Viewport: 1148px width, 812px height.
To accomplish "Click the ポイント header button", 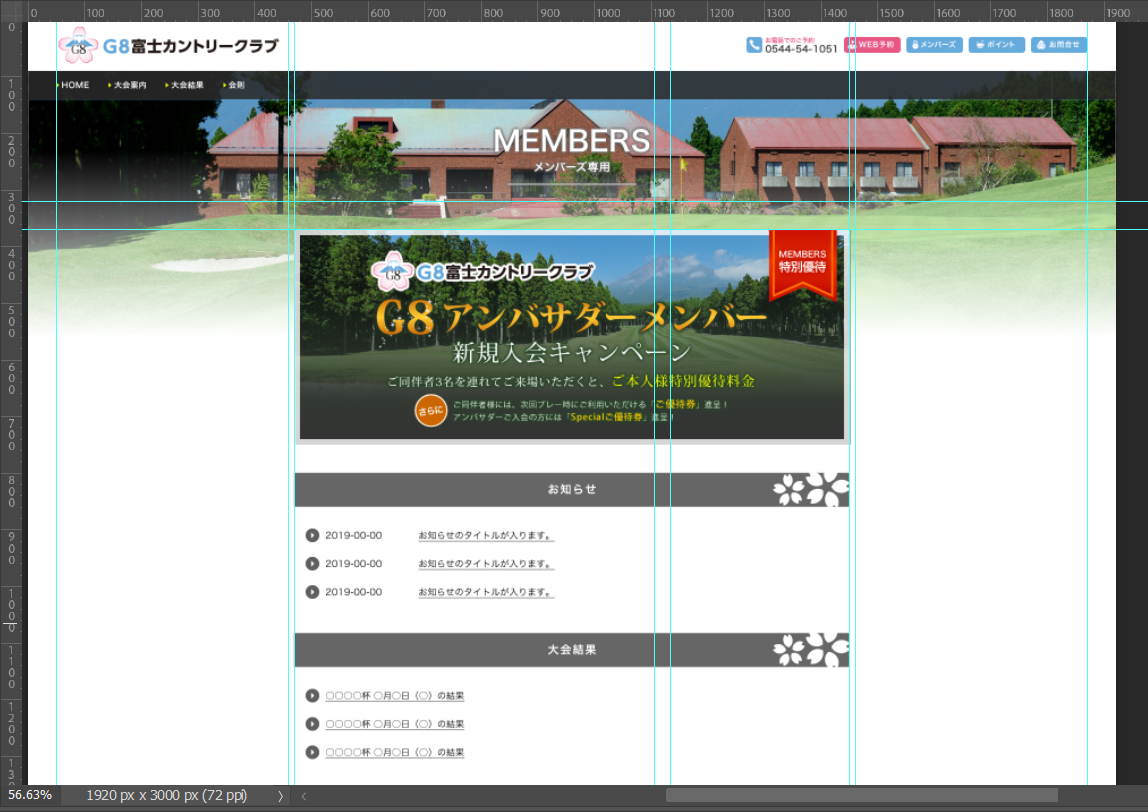I will tap(996, 45).
